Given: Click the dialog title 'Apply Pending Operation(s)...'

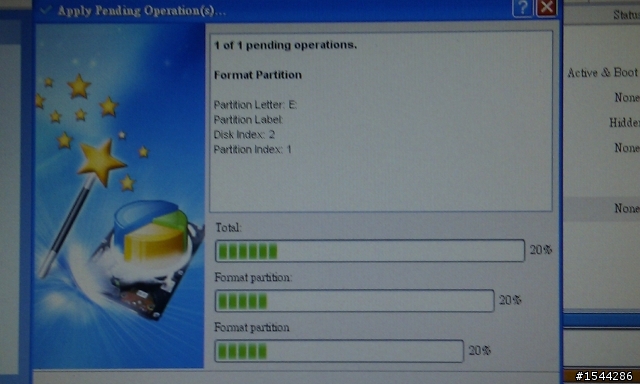Looking at the screenshot, I should point(142,11).
